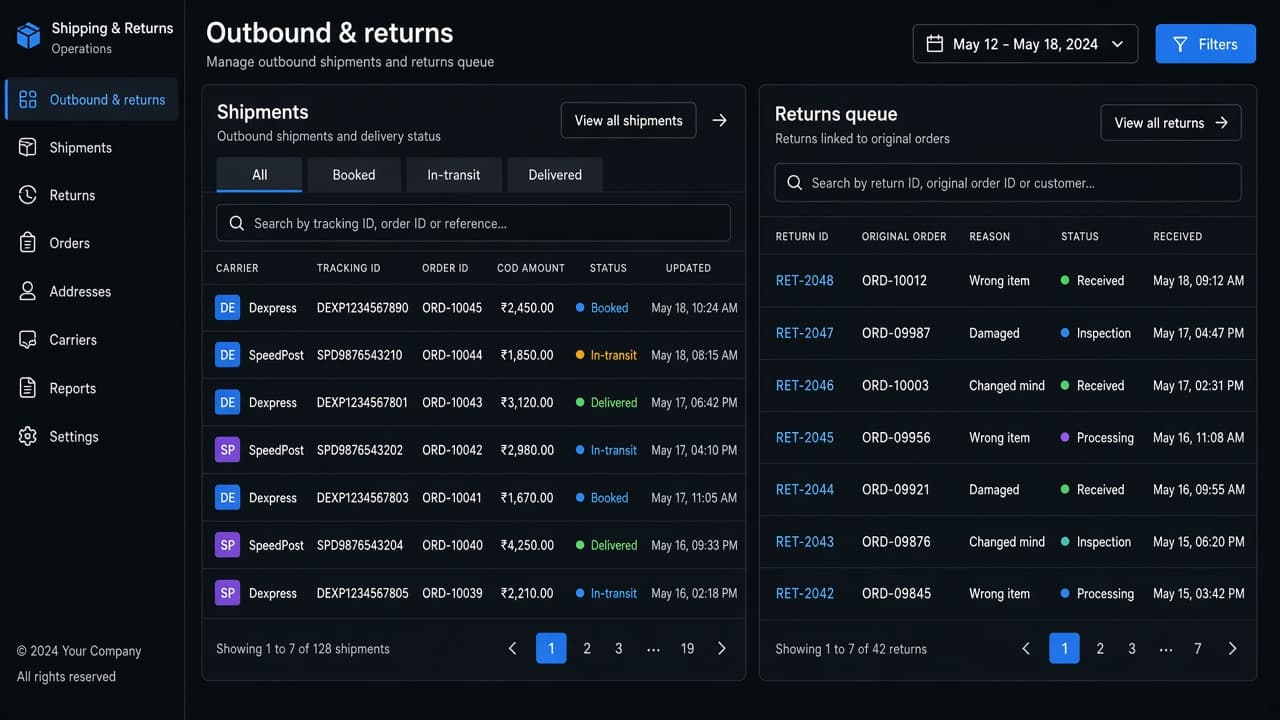Click the returns search by return ID field
The width and height of the screenshot is (1280, 720).
[x=1008, y=183]
